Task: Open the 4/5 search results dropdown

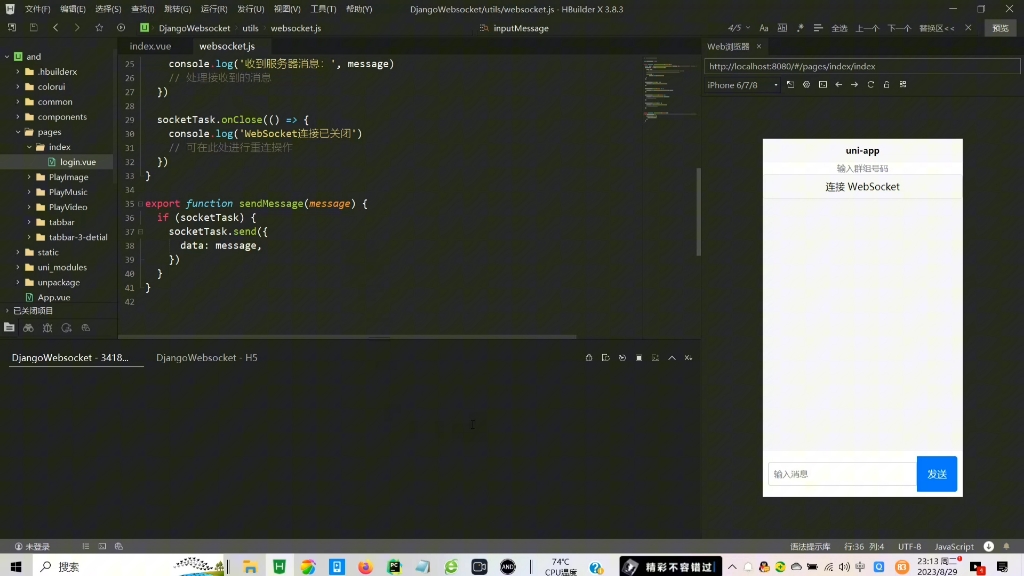Action: tap(739, 28)
